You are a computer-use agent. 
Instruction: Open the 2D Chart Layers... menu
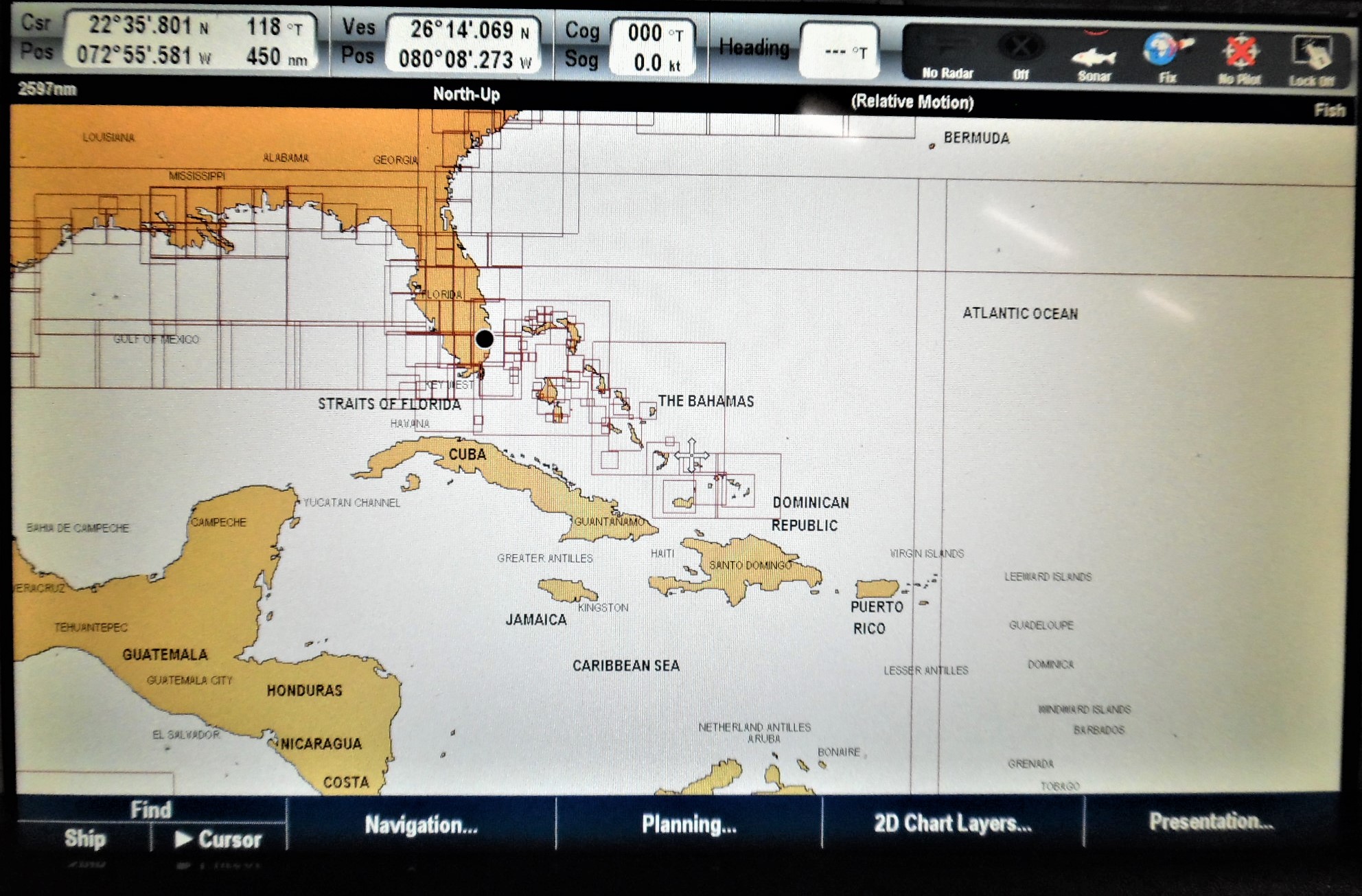pos(952,823)
